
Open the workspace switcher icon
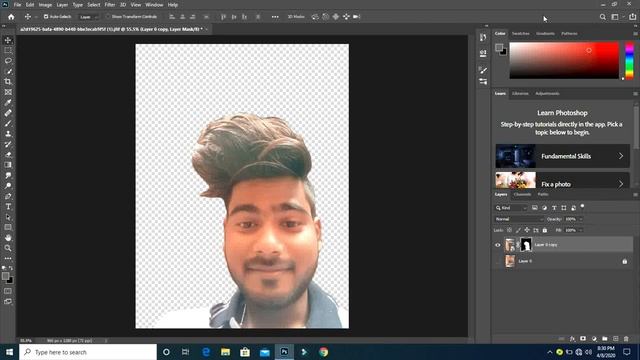point(615,17)
